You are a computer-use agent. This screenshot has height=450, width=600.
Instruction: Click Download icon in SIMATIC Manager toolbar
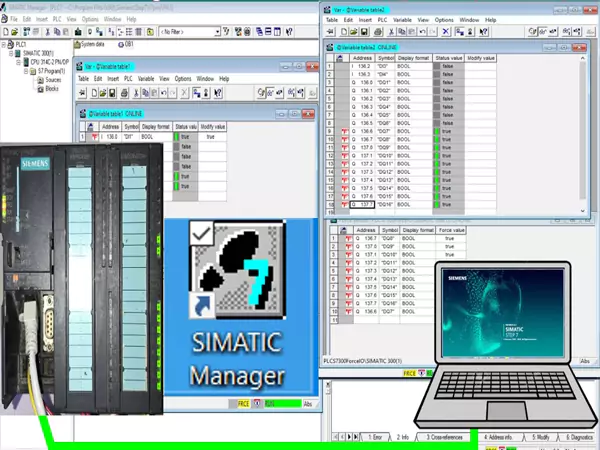[x=78, y=32]
